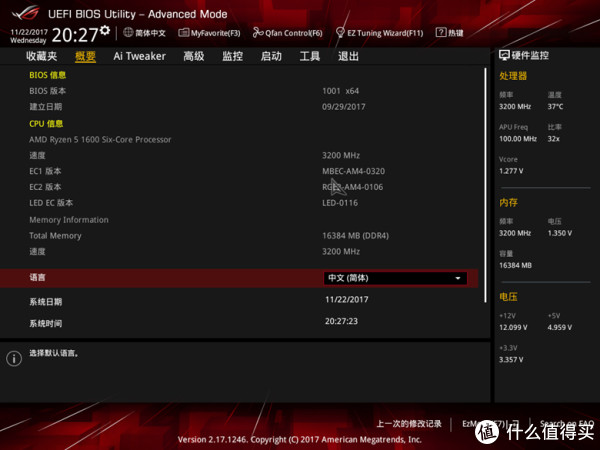
Task: Click Vcore 1.277 V reading
Action: tap(511, 171)
